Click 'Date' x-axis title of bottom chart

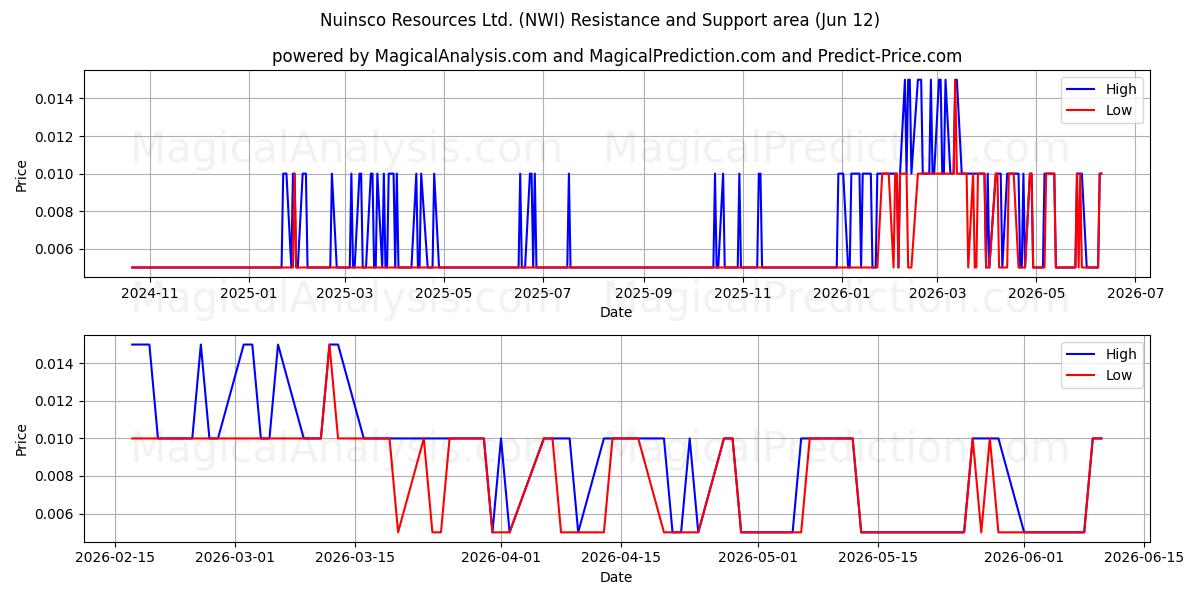(x=616, y=577)
